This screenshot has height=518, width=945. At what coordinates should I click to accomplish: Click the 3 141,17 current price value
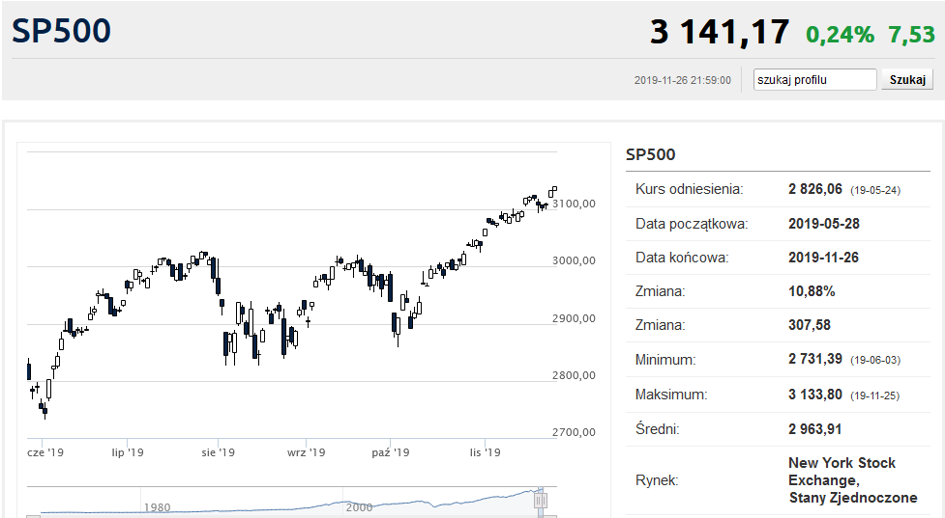tap(720, 32)
